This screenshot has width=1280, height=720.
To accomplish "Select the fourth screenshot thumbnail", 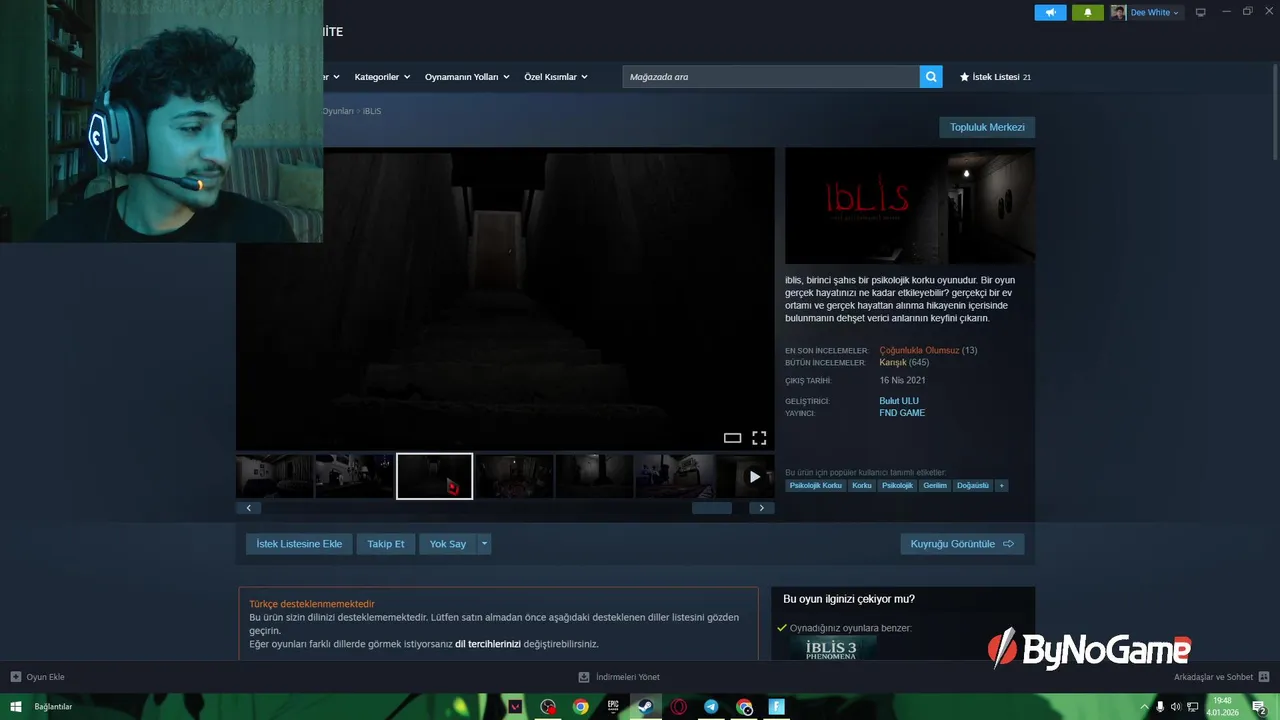I will click(x=515, y=476).
